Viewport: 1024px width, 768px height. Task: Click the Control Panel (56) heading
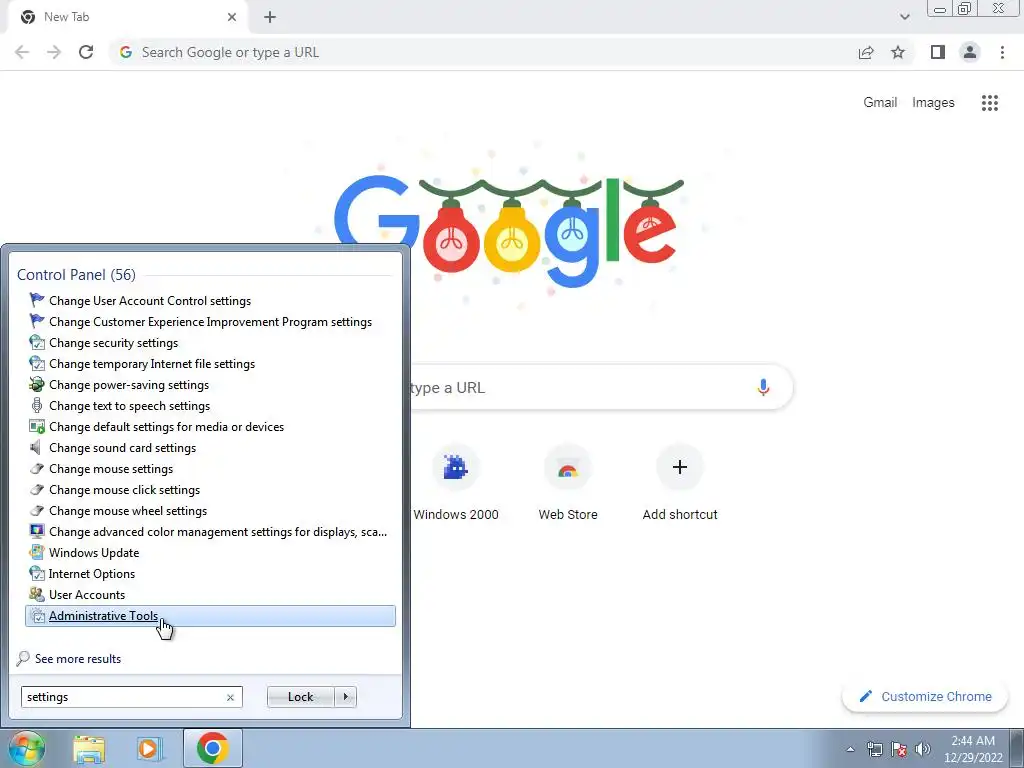(76, 275)
